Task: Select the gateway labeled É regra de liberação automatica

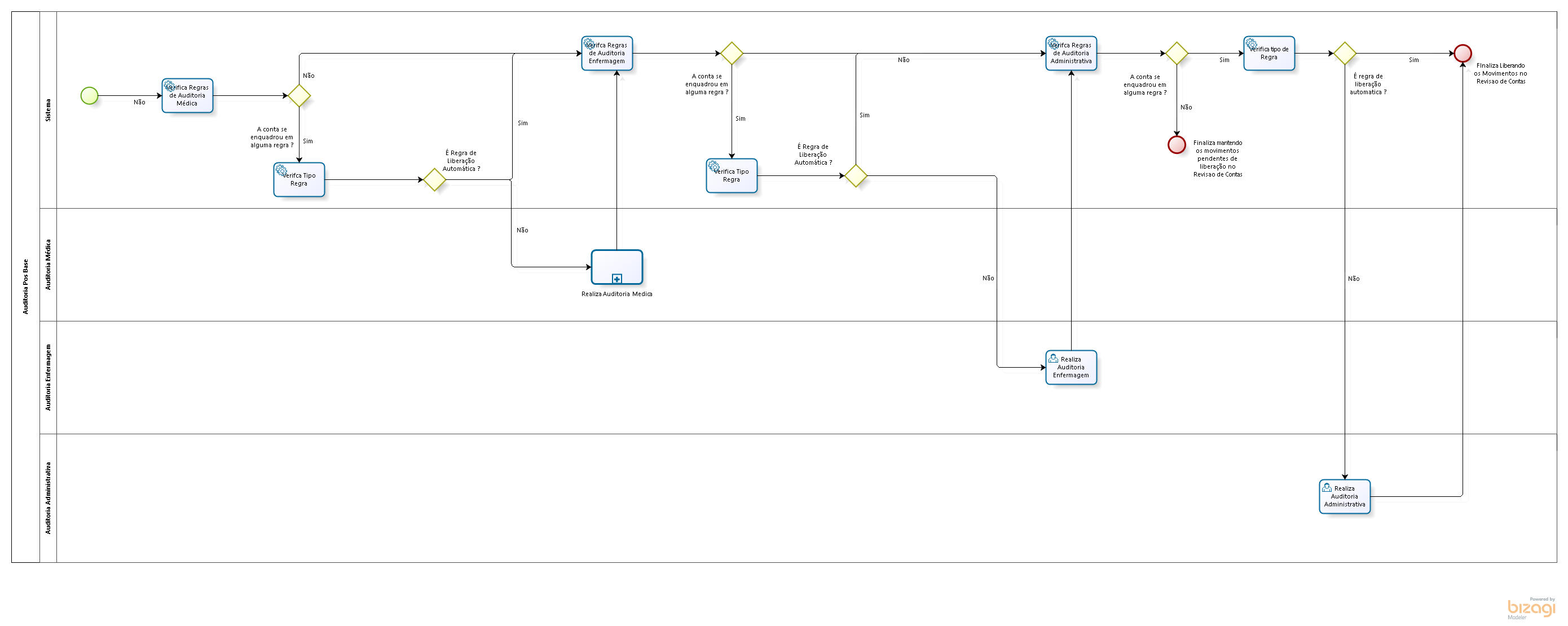Action: pyautogui.click(x=1345, y=54)
